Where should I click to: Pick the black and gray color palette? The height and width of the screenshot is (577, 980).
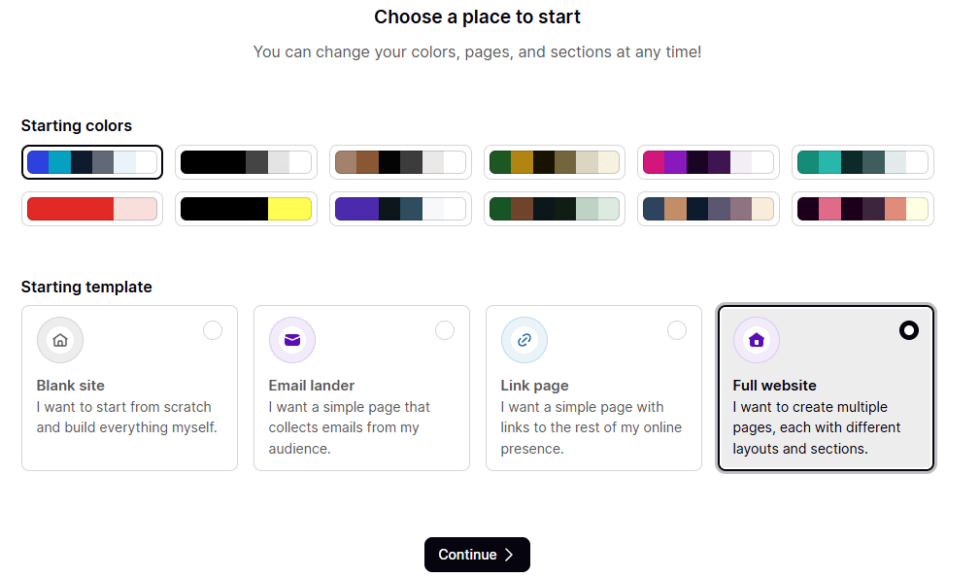coord(246,162)
